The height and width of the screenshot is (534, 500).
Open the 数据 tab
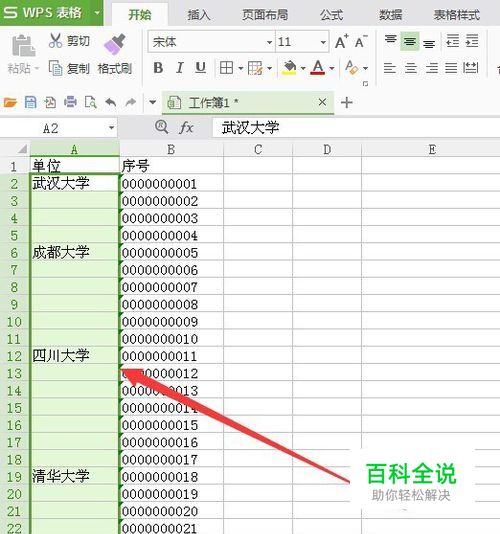point(391,15)
